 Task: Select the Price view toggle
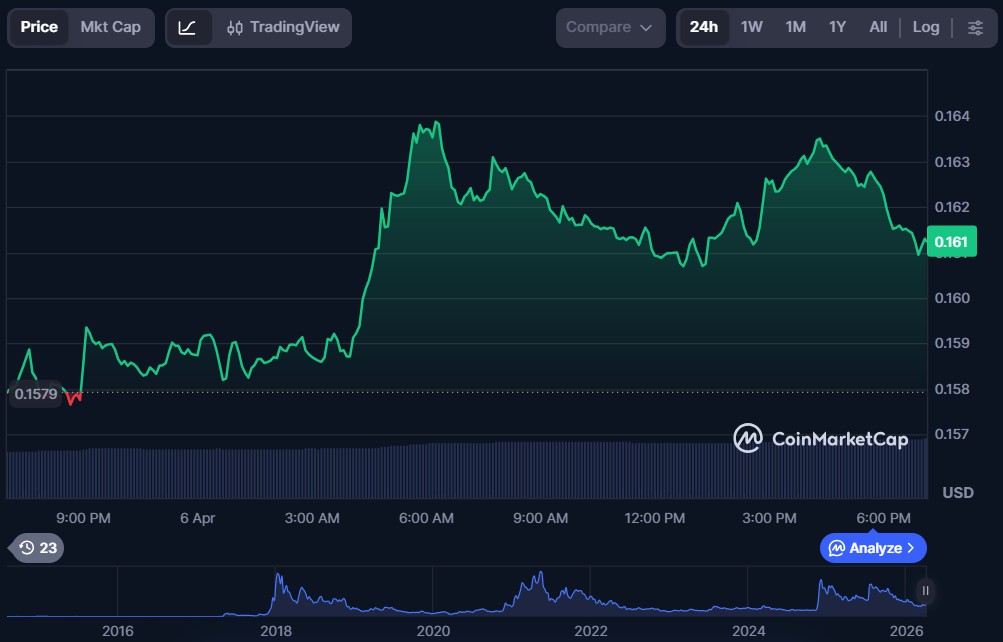(39, 27)
